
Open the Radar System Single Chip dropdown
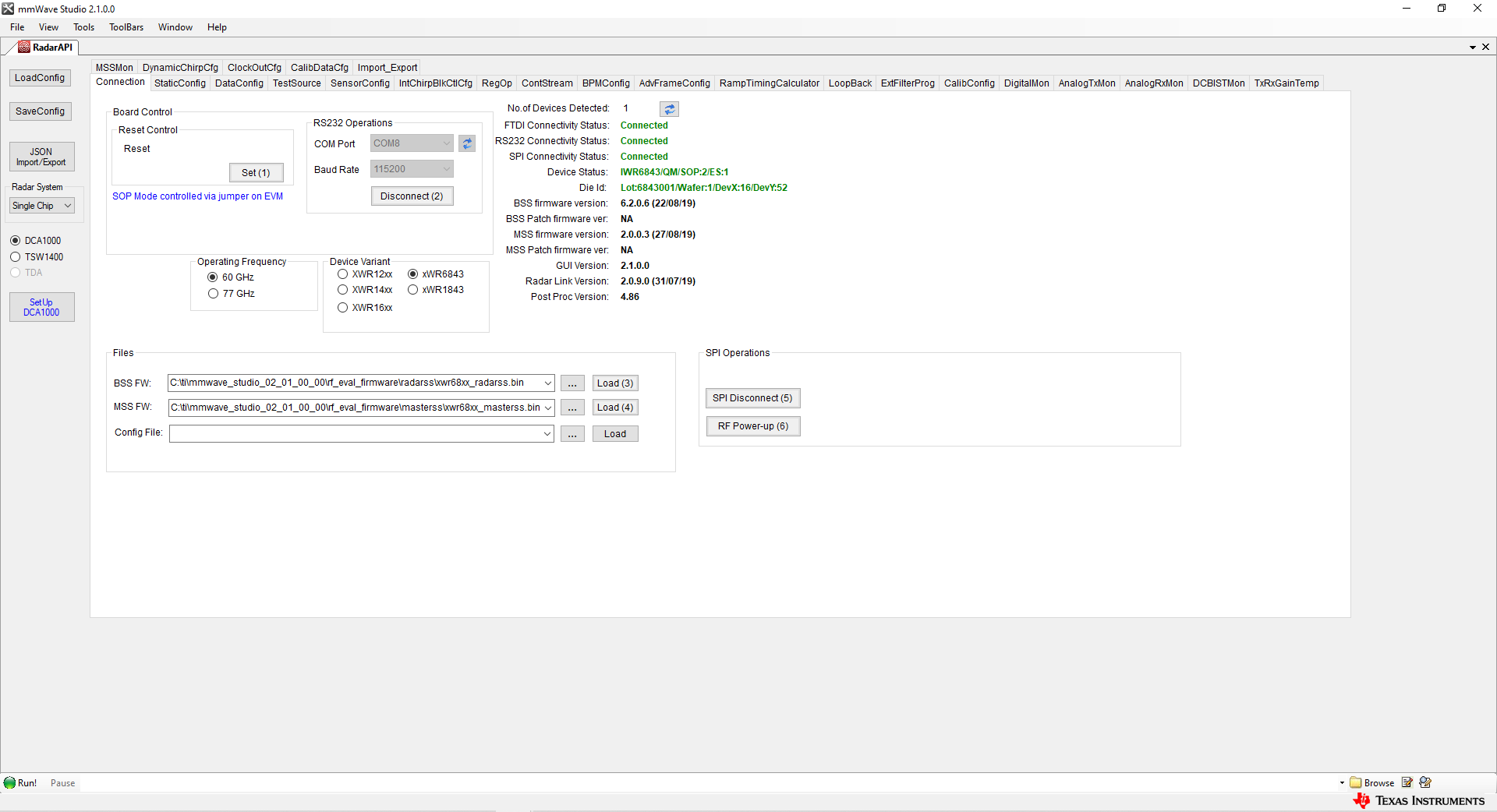tap(42, 206)
